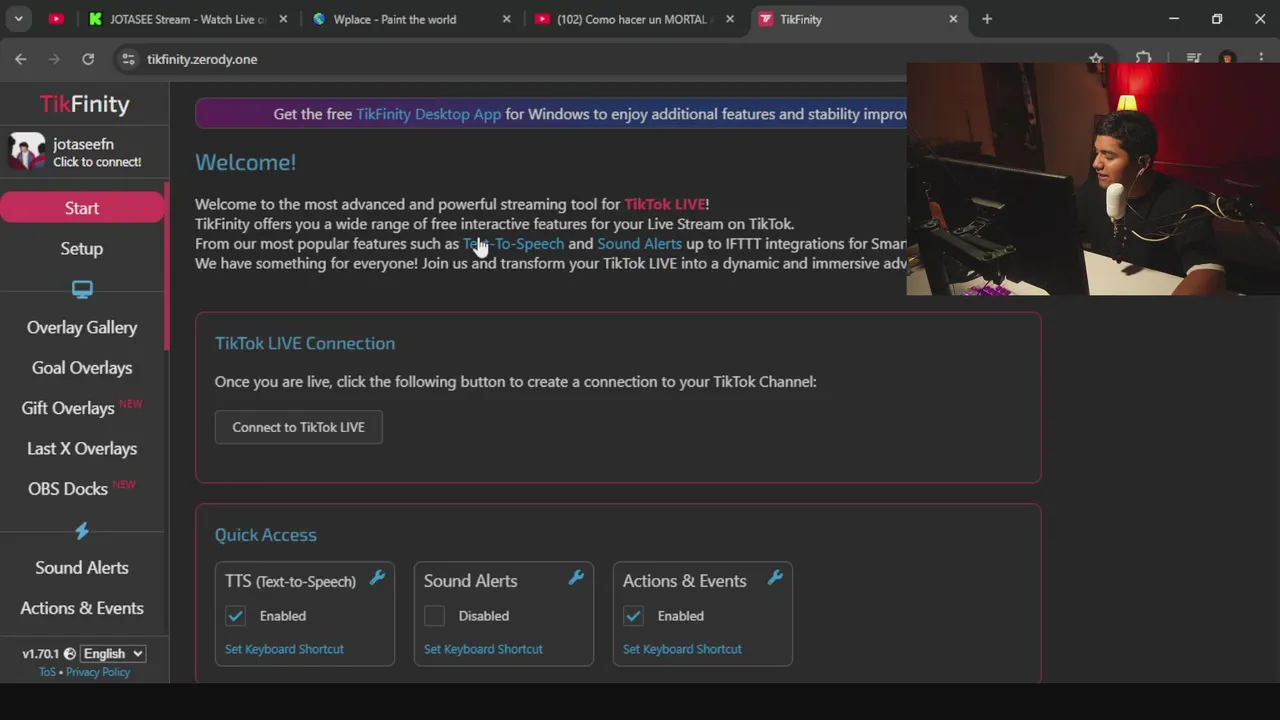1280x720 pixels.
Task: Click the webcam overlay thumbnail
Action: [1093, 179]
